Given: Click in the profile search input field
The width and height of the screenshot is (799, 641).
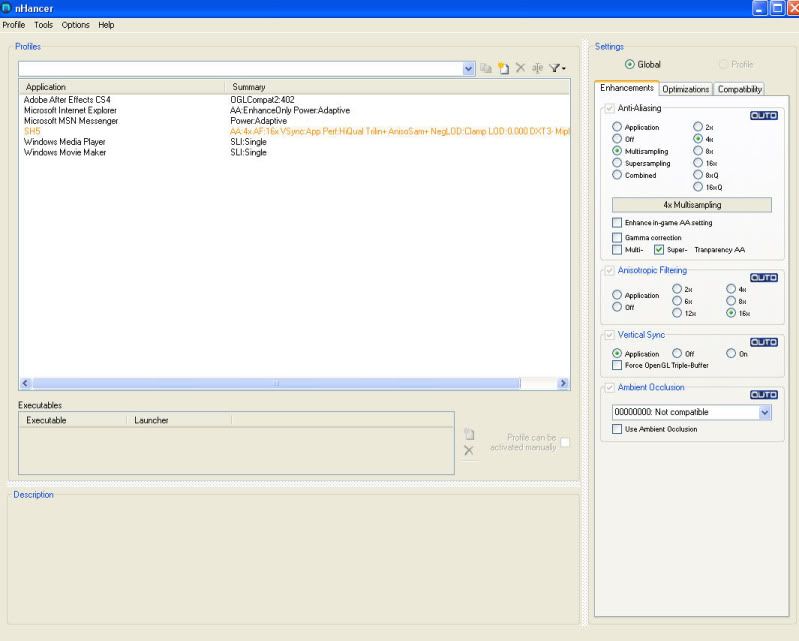Looking at the screenshot, I should click(241, 68).
